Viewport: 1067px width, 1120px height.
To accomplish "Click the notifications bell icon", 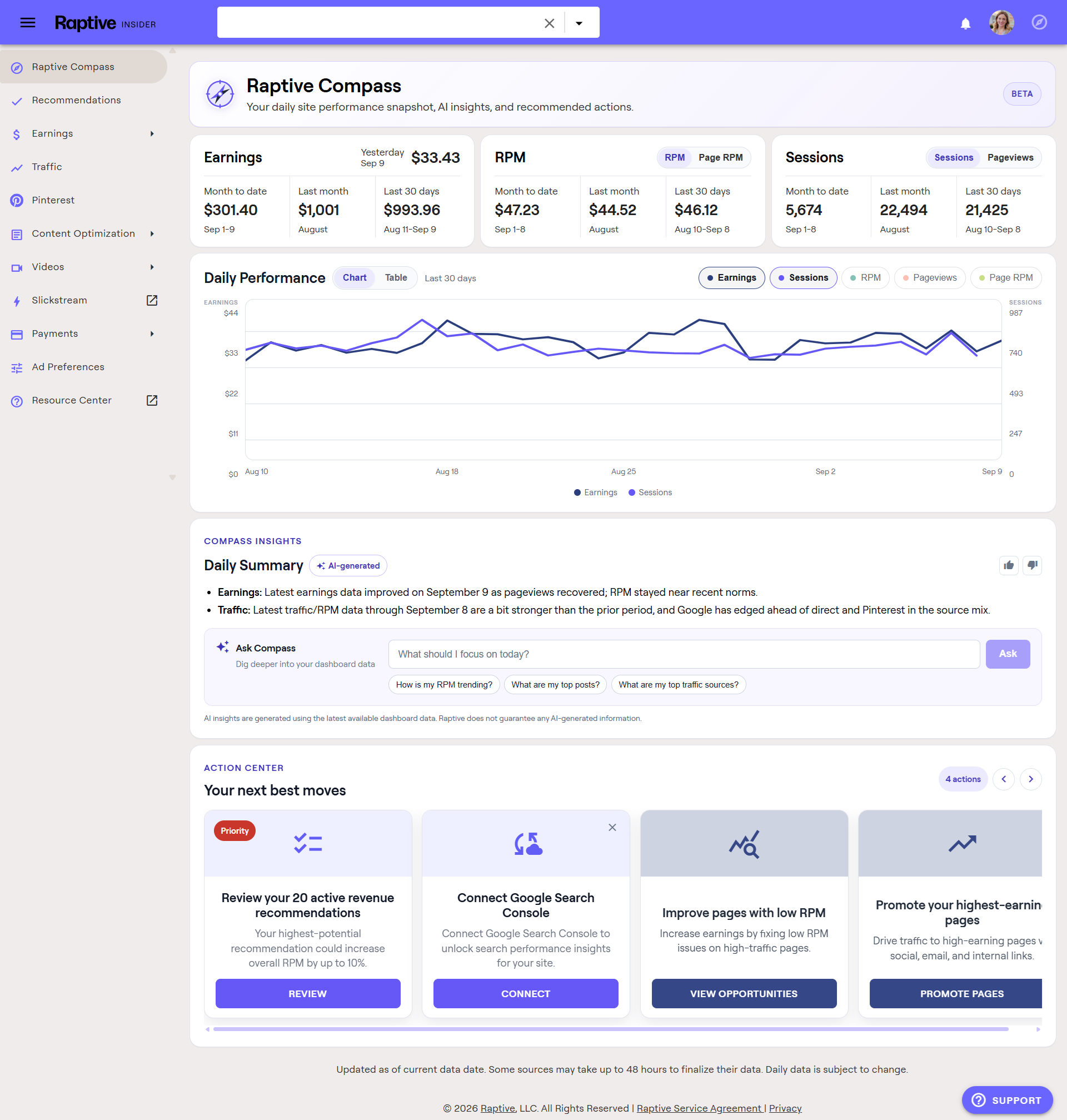I will [x=965, y=23].
